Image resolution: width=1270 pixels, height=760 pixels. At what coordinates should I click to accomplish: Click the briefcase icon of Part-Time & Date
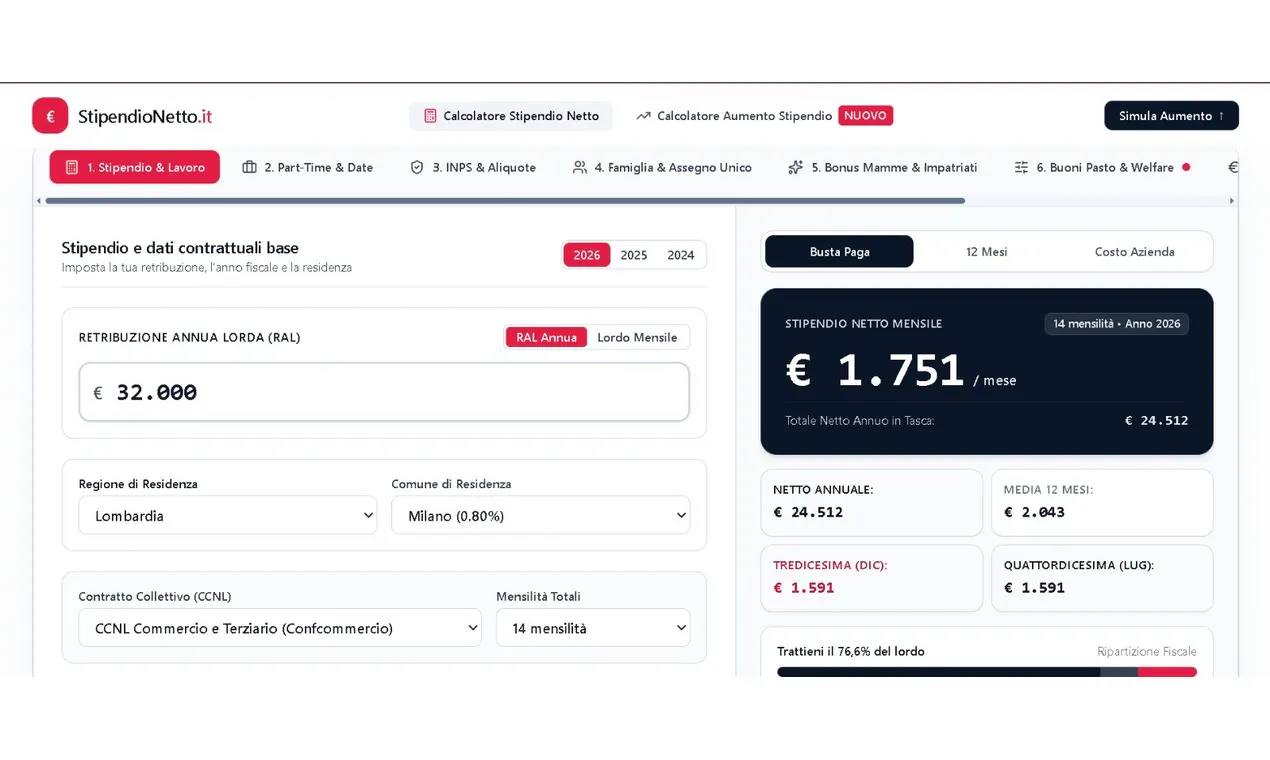(249, 167)
